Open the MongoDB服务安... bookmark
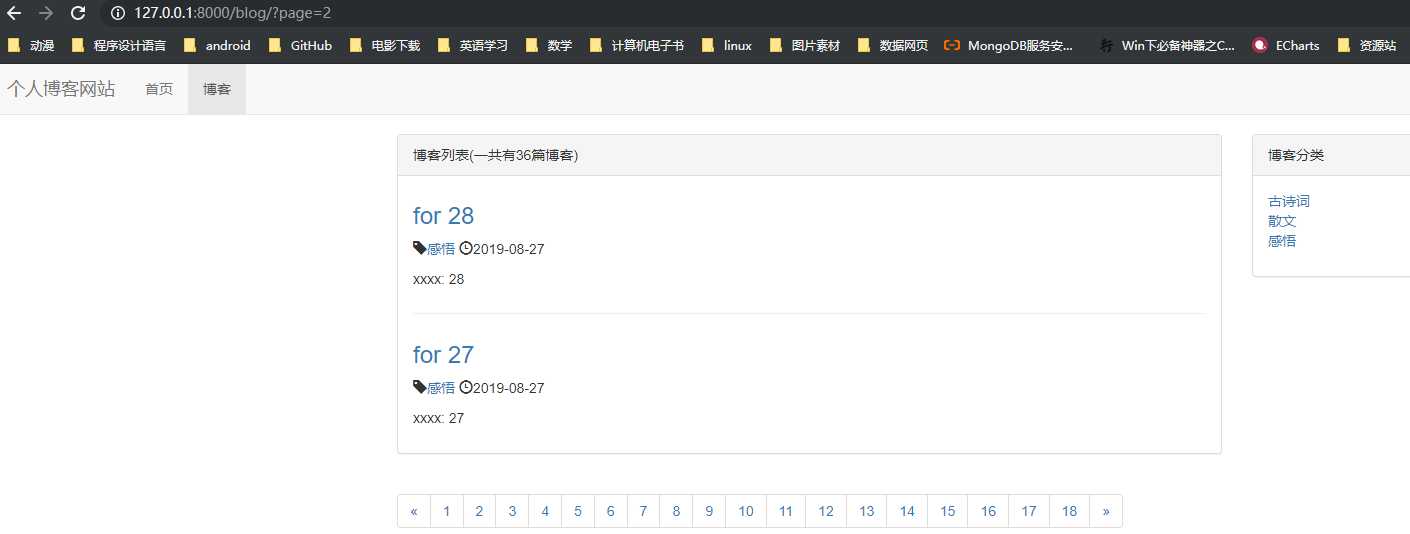Screen dimensions: 1410x534 1009,45
